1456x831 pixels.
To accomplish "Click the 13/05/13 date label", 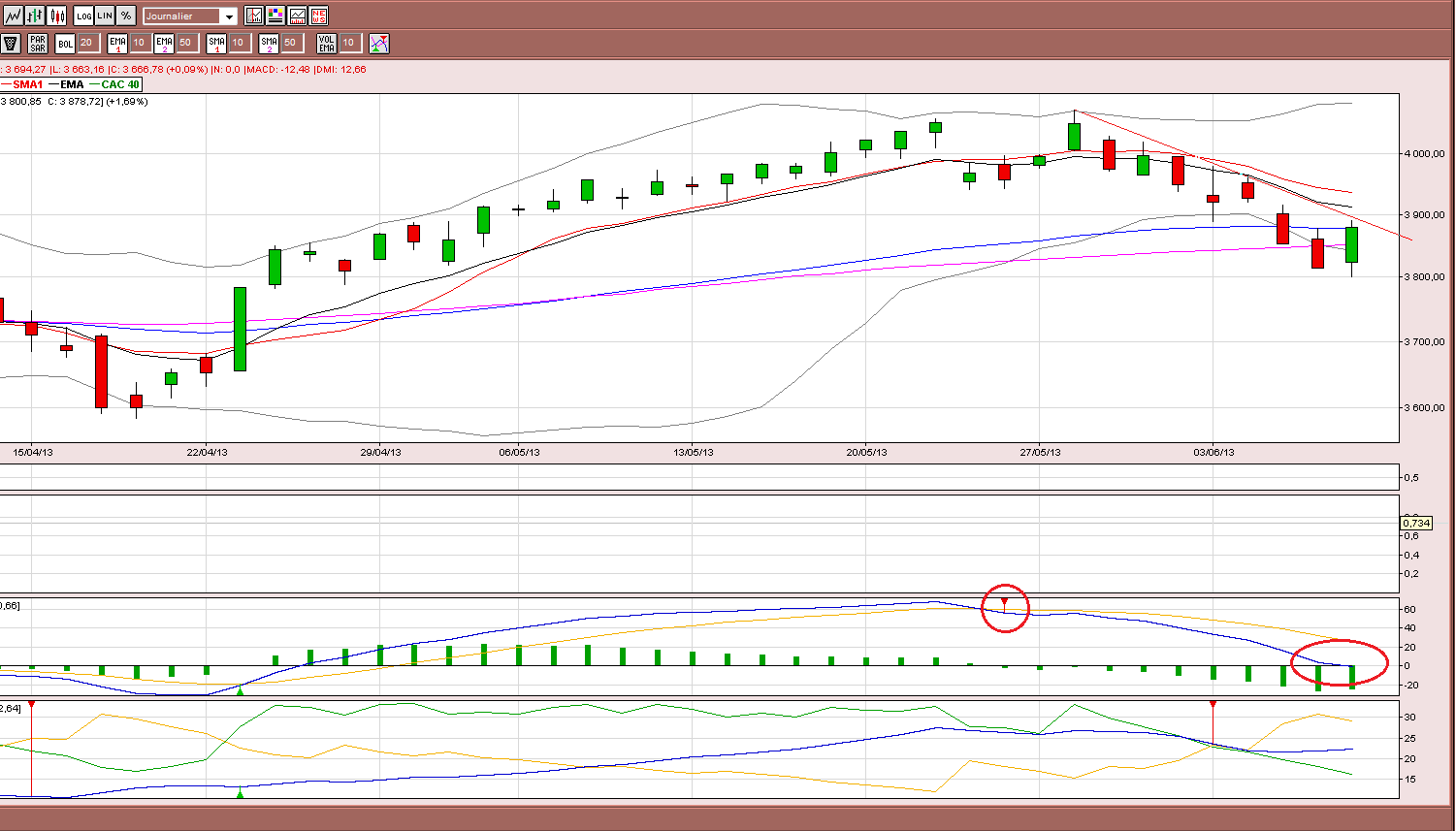I will coord(693,452).
